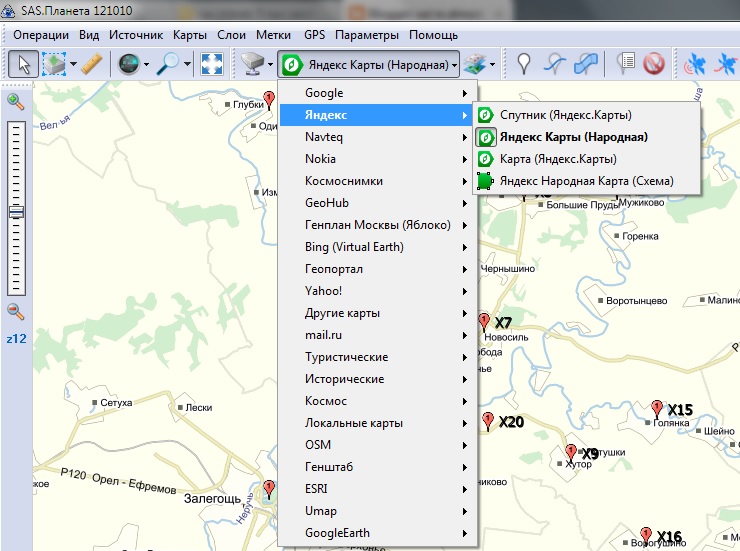Click hide all placemarks red icon
This screenshot has width=740, height=551.
[654, 64]
